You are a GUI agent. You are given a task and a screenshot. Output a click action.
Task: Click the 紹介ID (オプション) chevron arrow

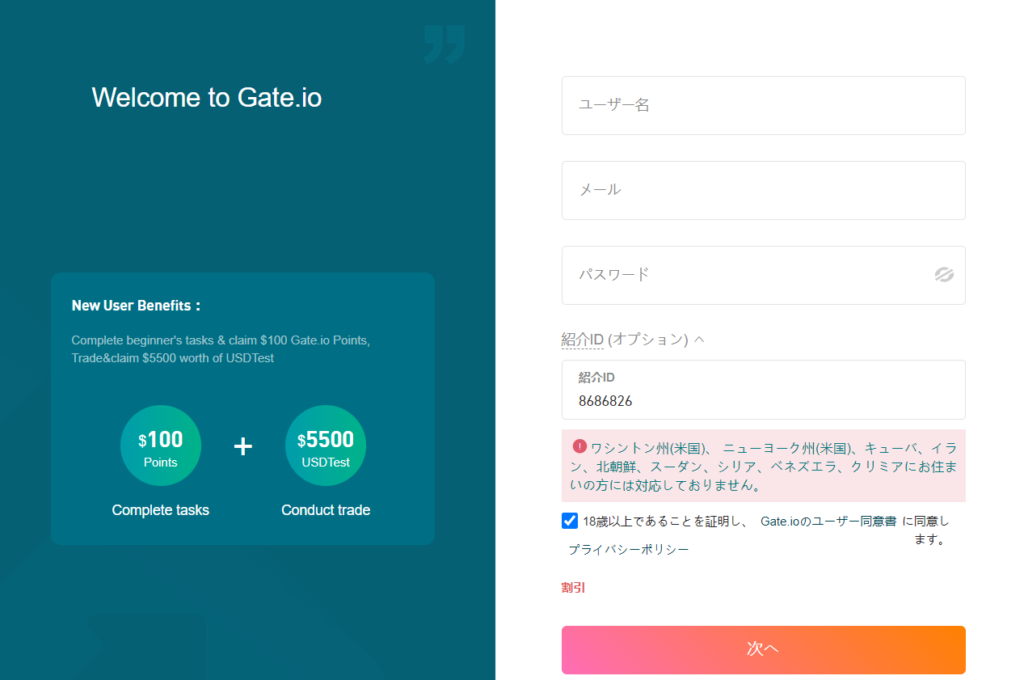pos(699,339)
